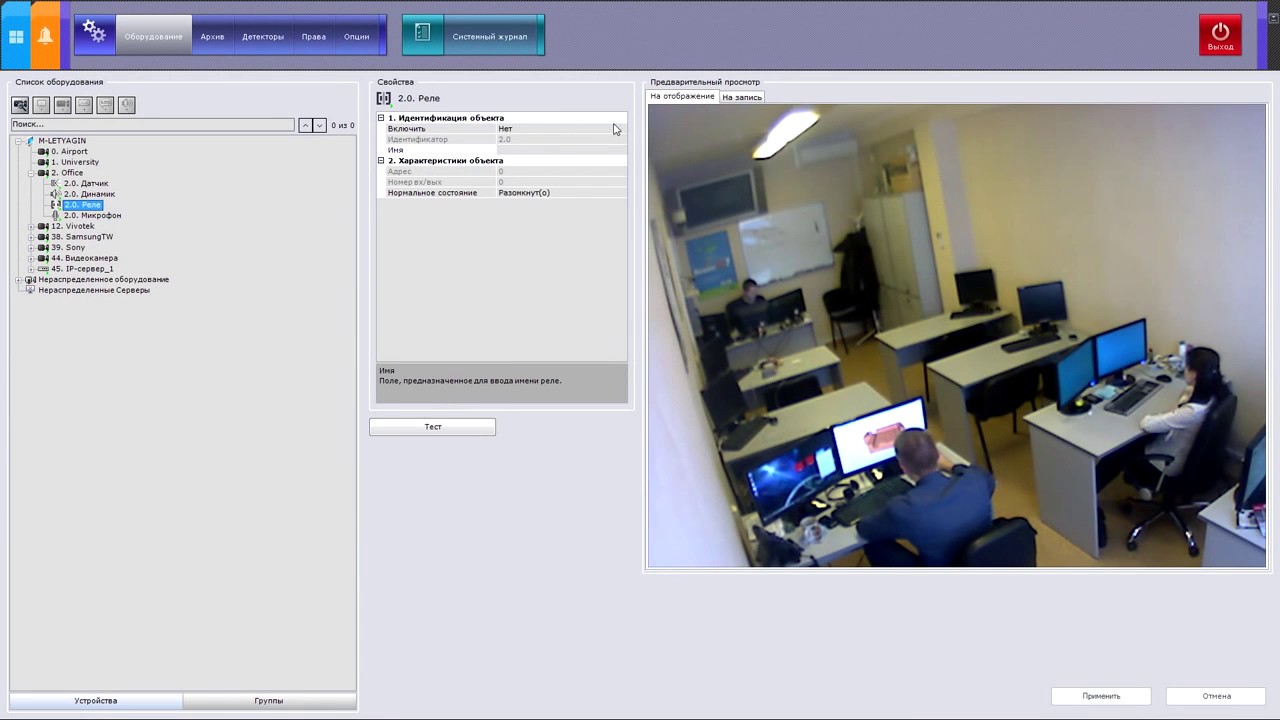Screen dimensions: 1280x720
Task: Click server icon beside M-LETYAGIN
Action: pyautogui.click(x=31, y=141)
